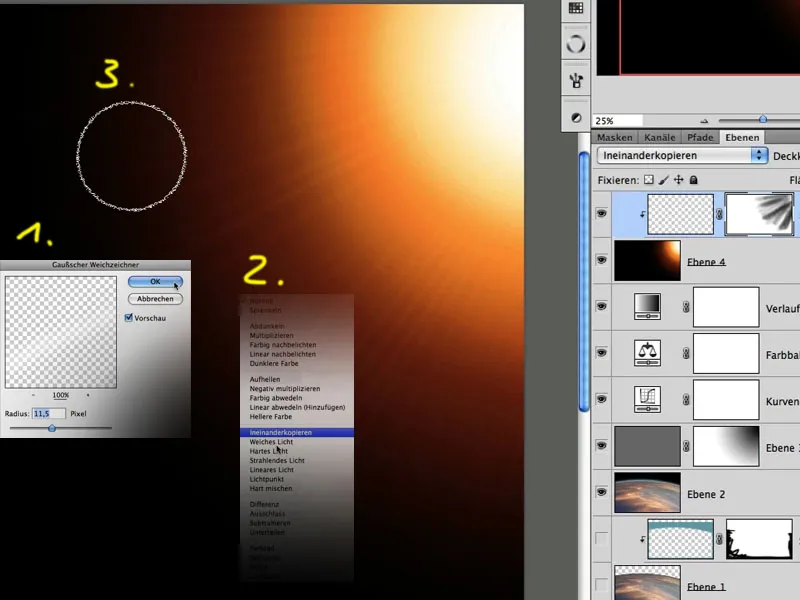Toggle the mask link on Kurven layer
800x600 pixels.
click(x=686, y=399)
